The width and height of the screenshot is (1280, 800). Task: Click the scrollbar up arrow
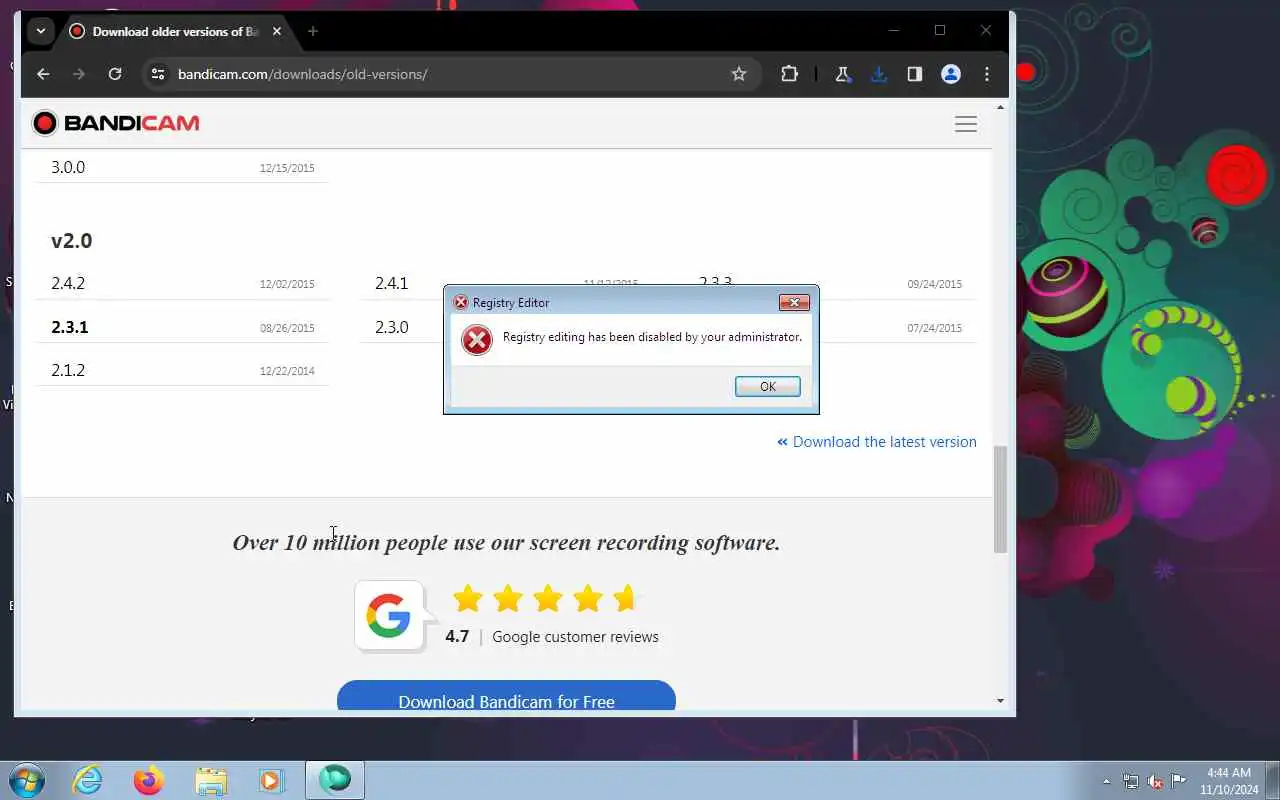[x=1000, y=106]
